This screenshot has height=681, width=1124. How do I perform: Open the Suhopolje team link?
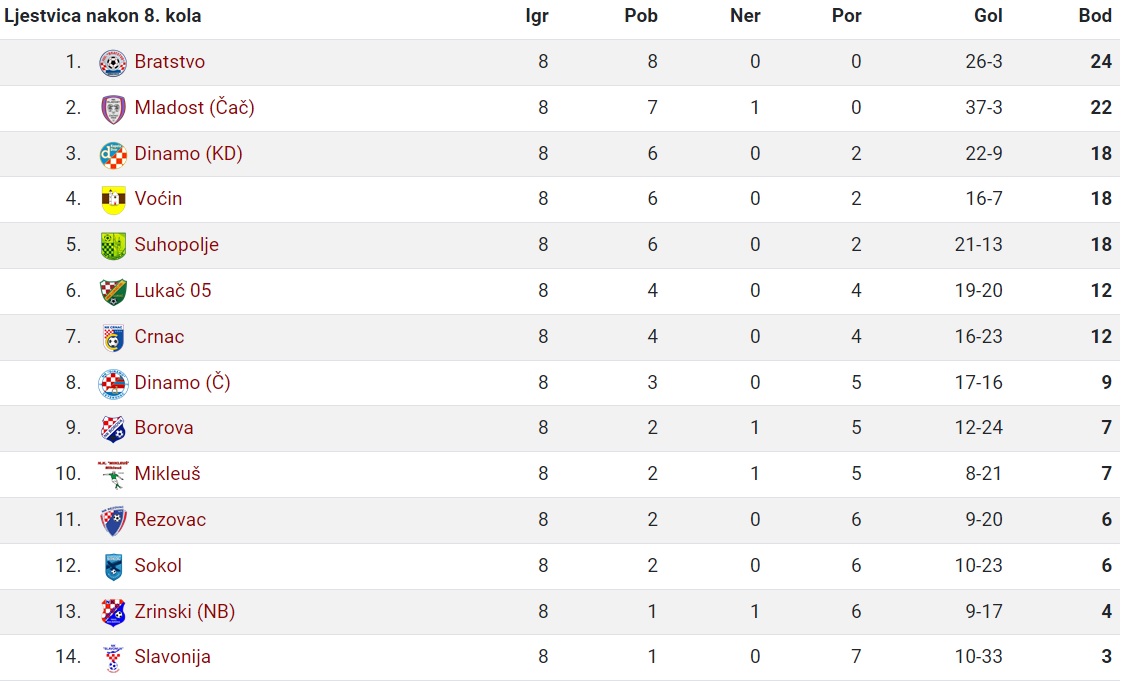pyautogui.click(x=176, y=245)
